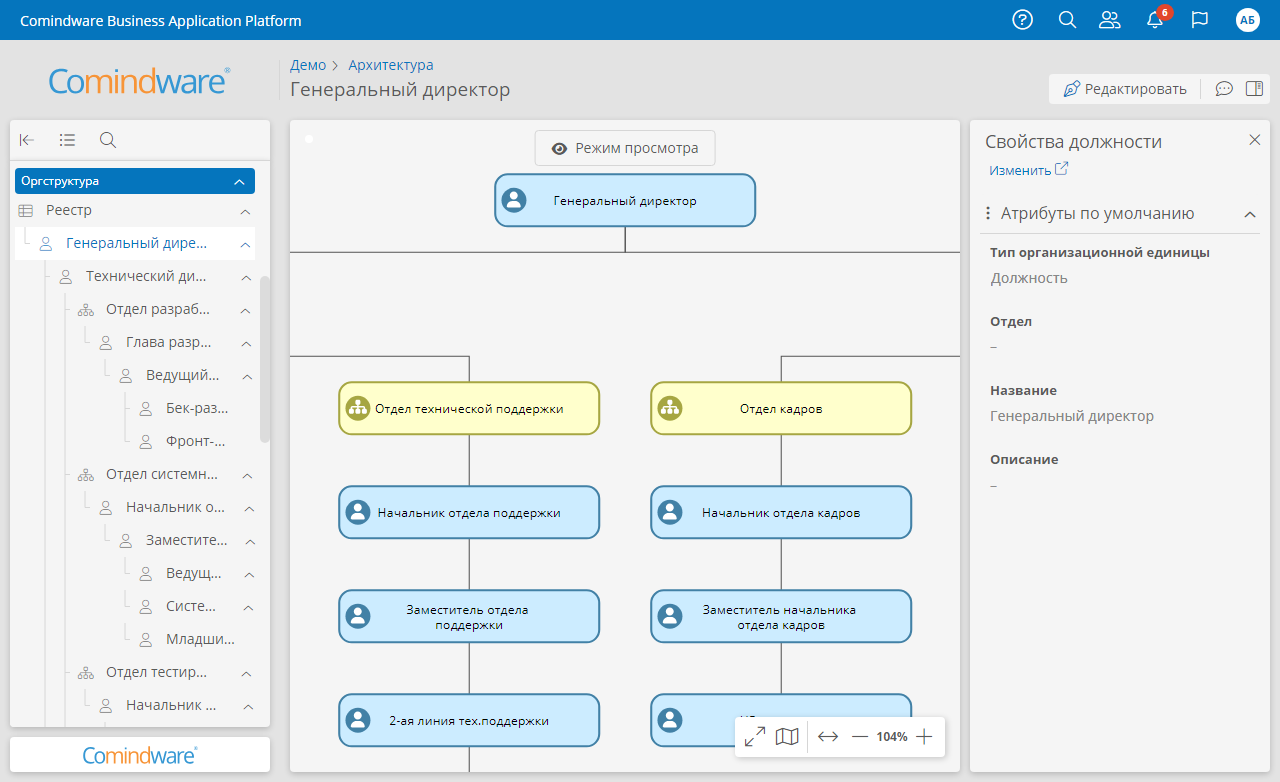
Task: Click the Comindware logo below the tree
Action: tap(140, 755)
